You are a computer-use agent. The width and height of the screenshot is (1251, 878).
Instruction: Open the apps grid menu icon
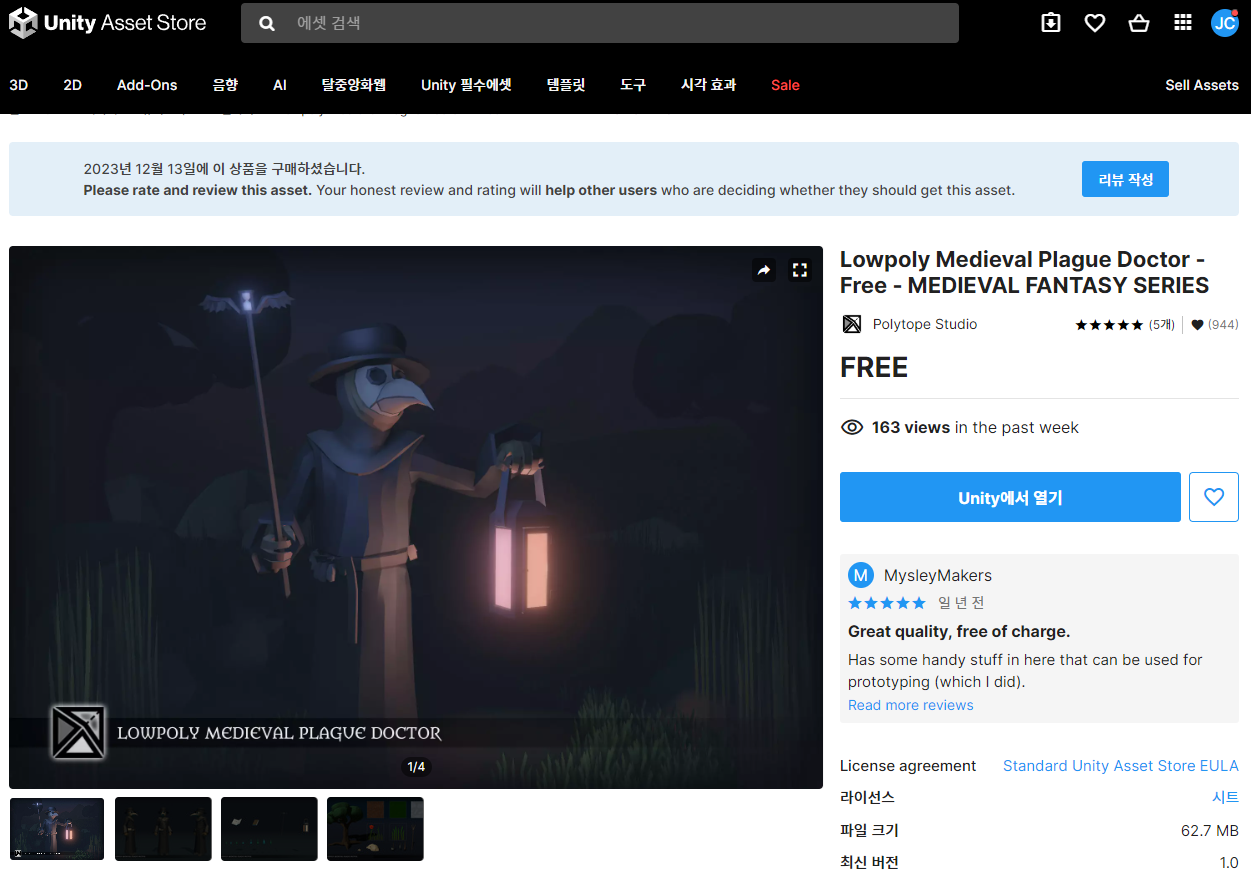click(1183, 22)
